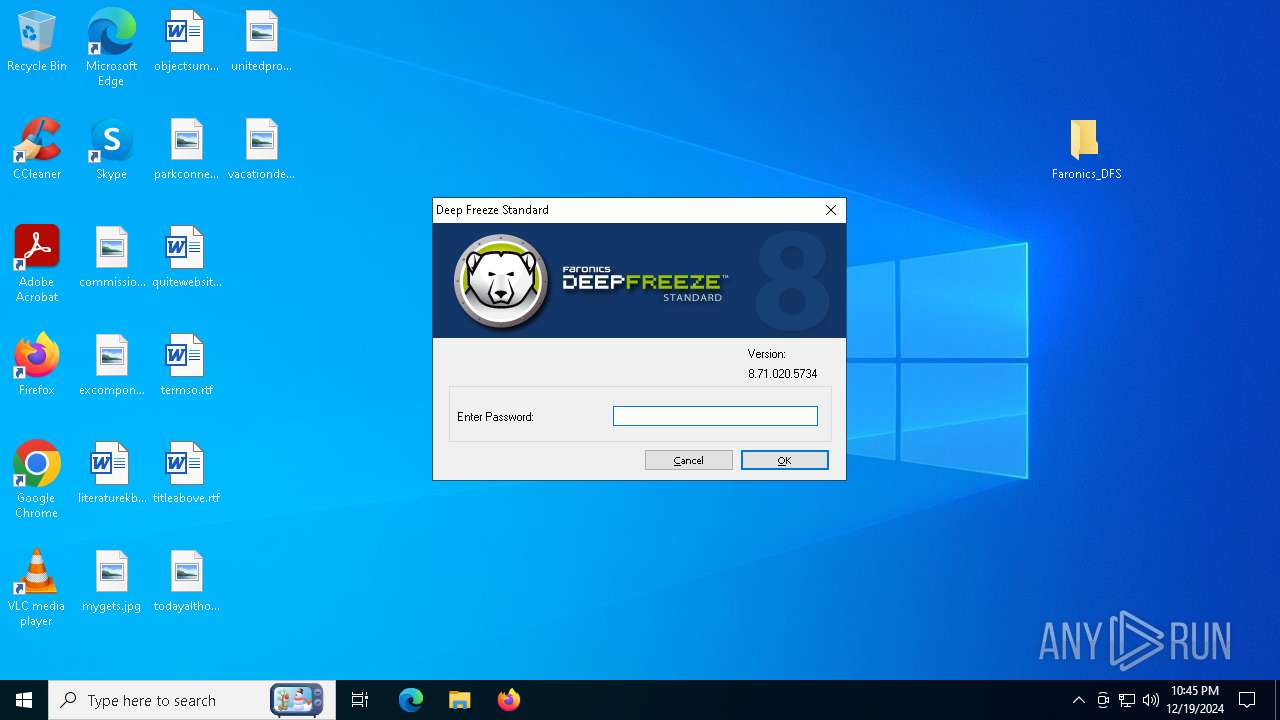The image size is (1280, 720).
Task: Select the vacationde... image file
Action: [x=261, y=150]
